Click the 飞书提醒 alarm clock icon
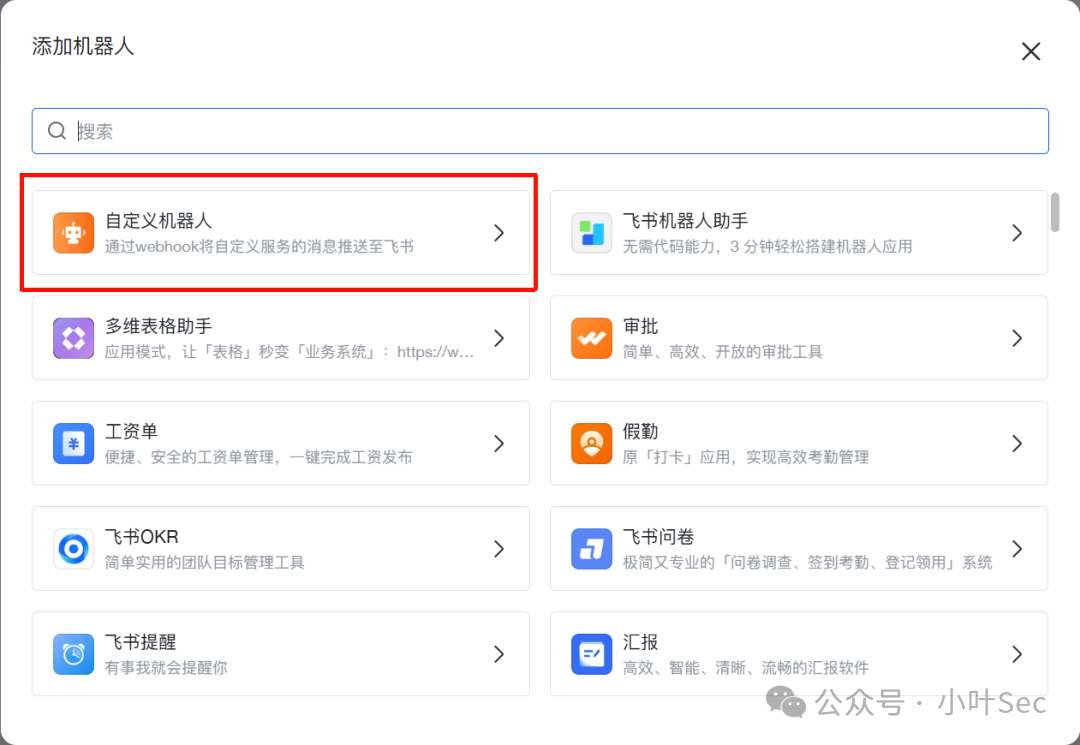 pos(73,654)
